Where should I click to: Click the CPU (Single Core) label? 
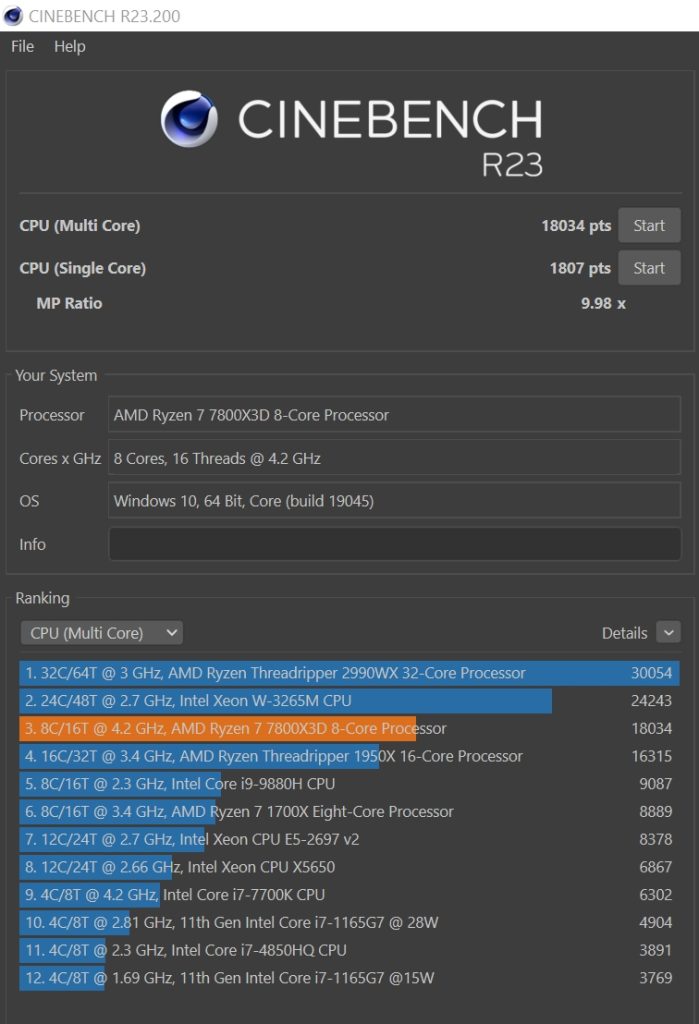point(82,268)
